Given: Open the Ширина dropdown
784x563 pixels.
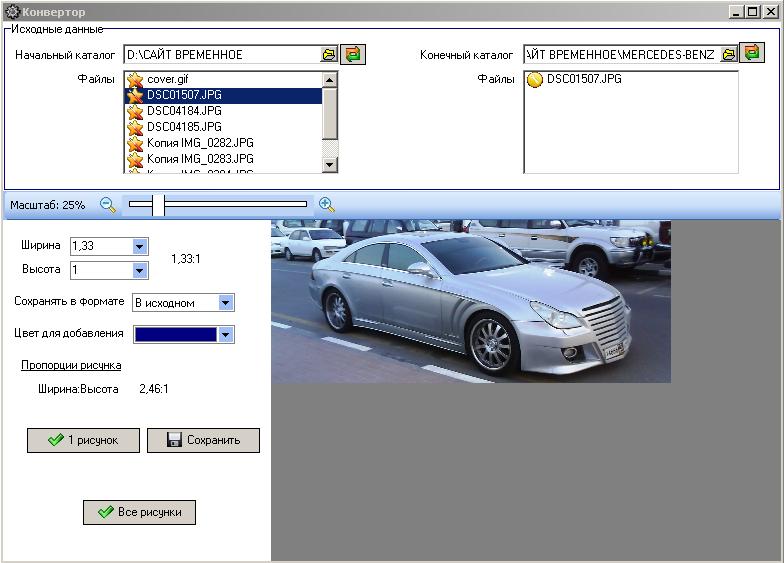Looking at the screenshot, I should [x=140, y=246].
